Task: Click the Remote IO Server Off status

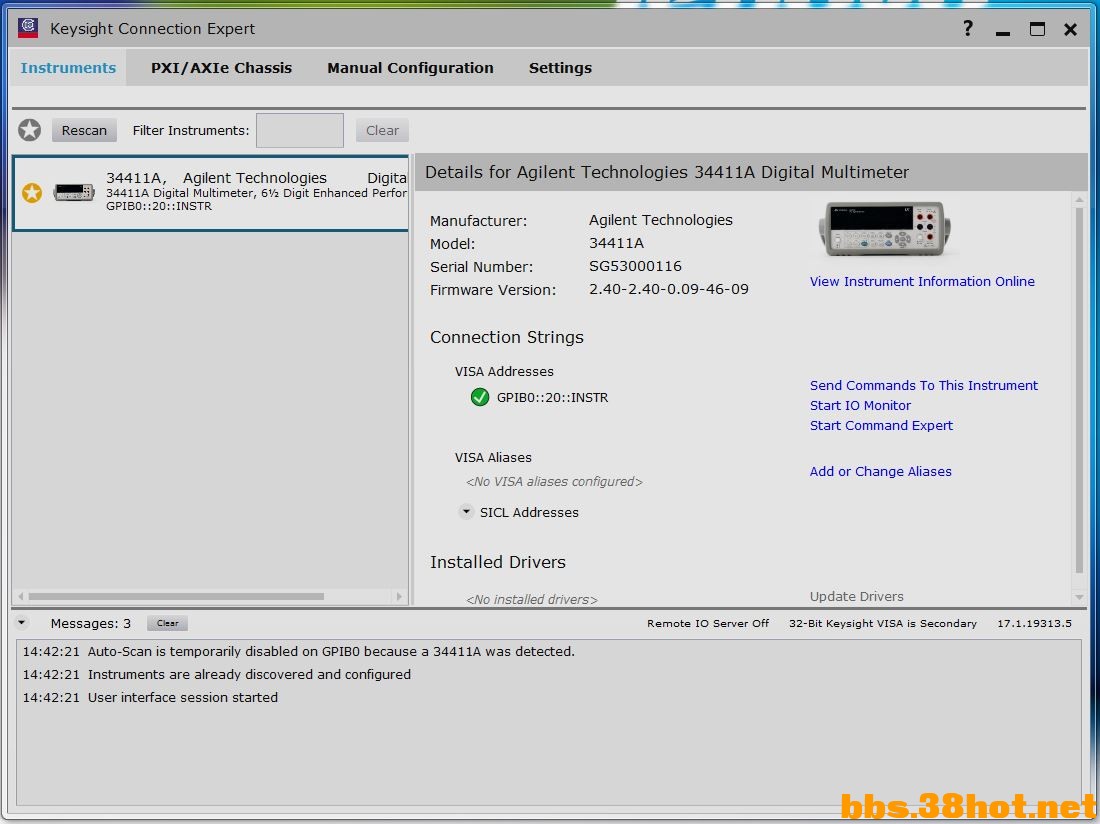Action: (708, 623)
